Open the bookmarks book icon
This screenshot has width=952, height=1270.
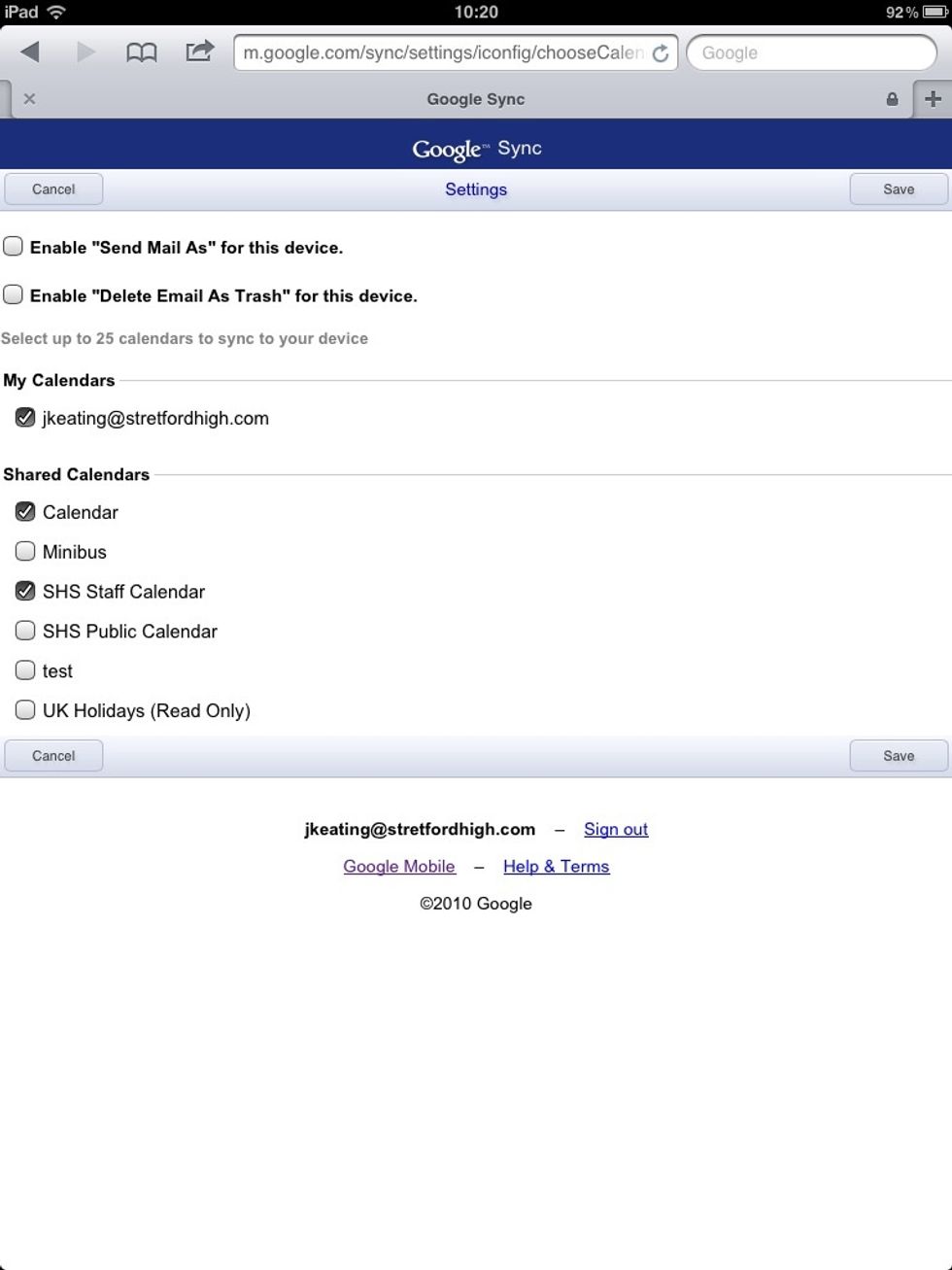pyautogui.click(x=142, y=52)
